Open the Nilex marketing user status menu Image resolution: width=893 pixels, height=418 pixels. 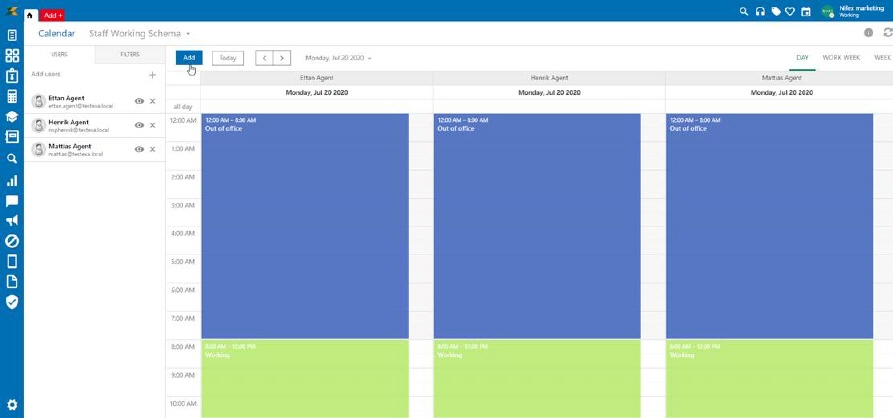coord(851,11)
